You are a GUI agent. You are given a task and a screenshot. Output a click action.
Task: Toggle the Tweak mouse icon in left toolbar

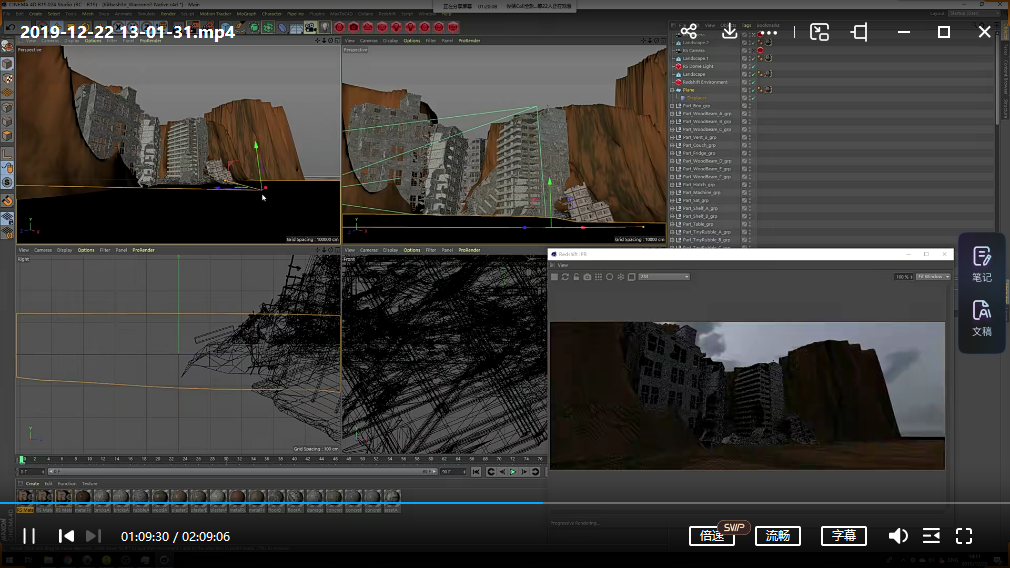point(7,168)
